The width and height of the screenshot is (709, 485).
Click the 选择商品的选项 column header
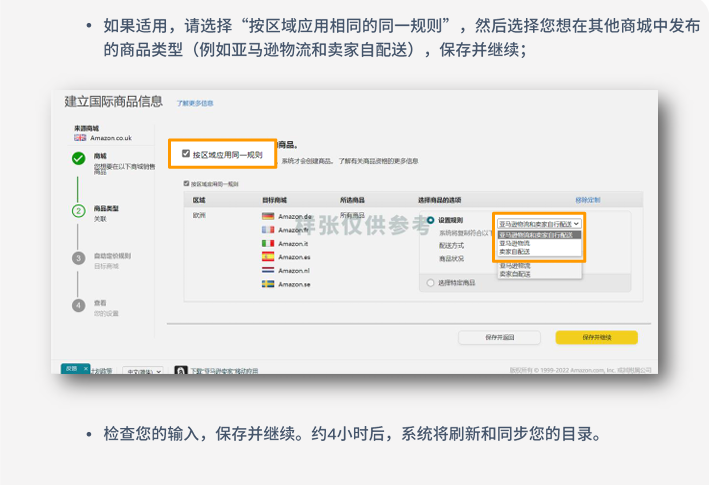coord(440,200)
